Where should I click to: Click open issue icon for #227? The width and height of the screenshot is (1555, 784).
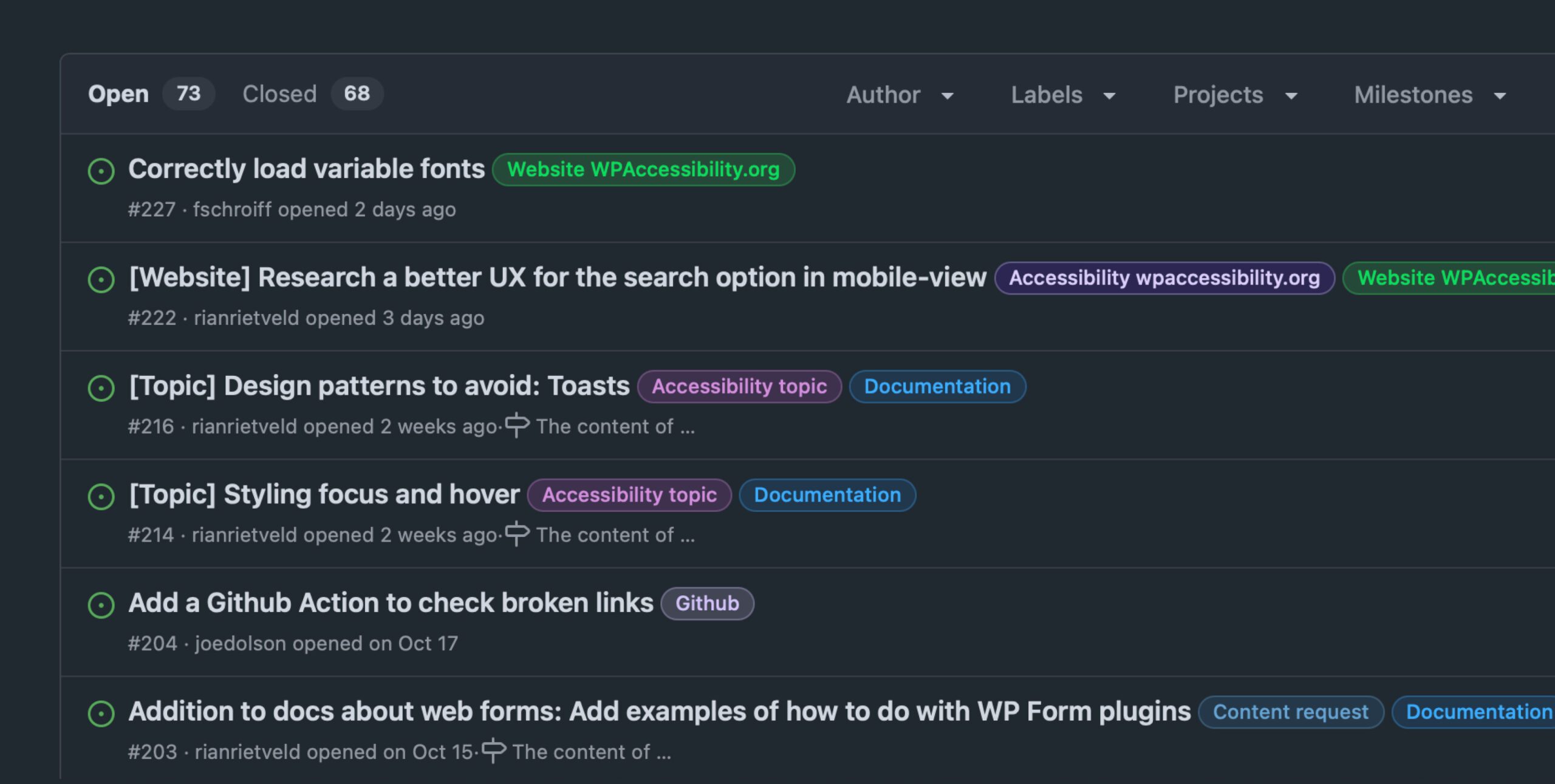[101, 171]
